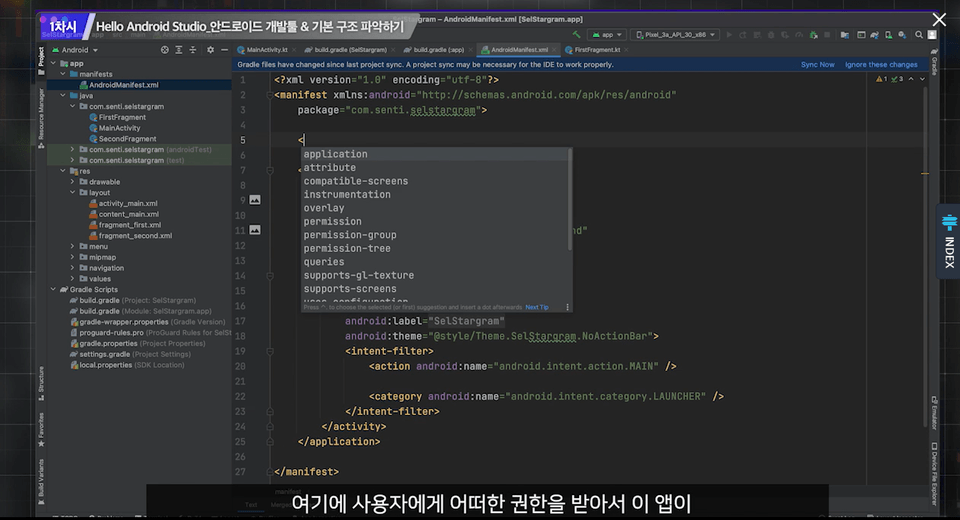
Task: Open the INDEX side tab
Action: click(x=949, y=241)
